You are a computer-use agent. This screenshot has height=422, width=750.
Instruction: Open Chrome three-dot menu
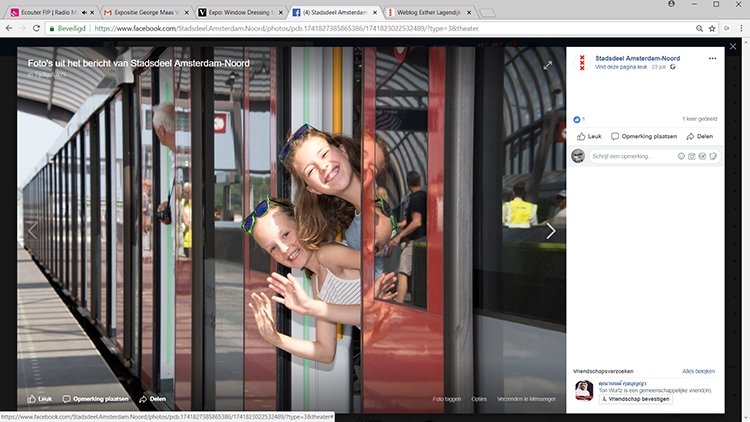741,29
